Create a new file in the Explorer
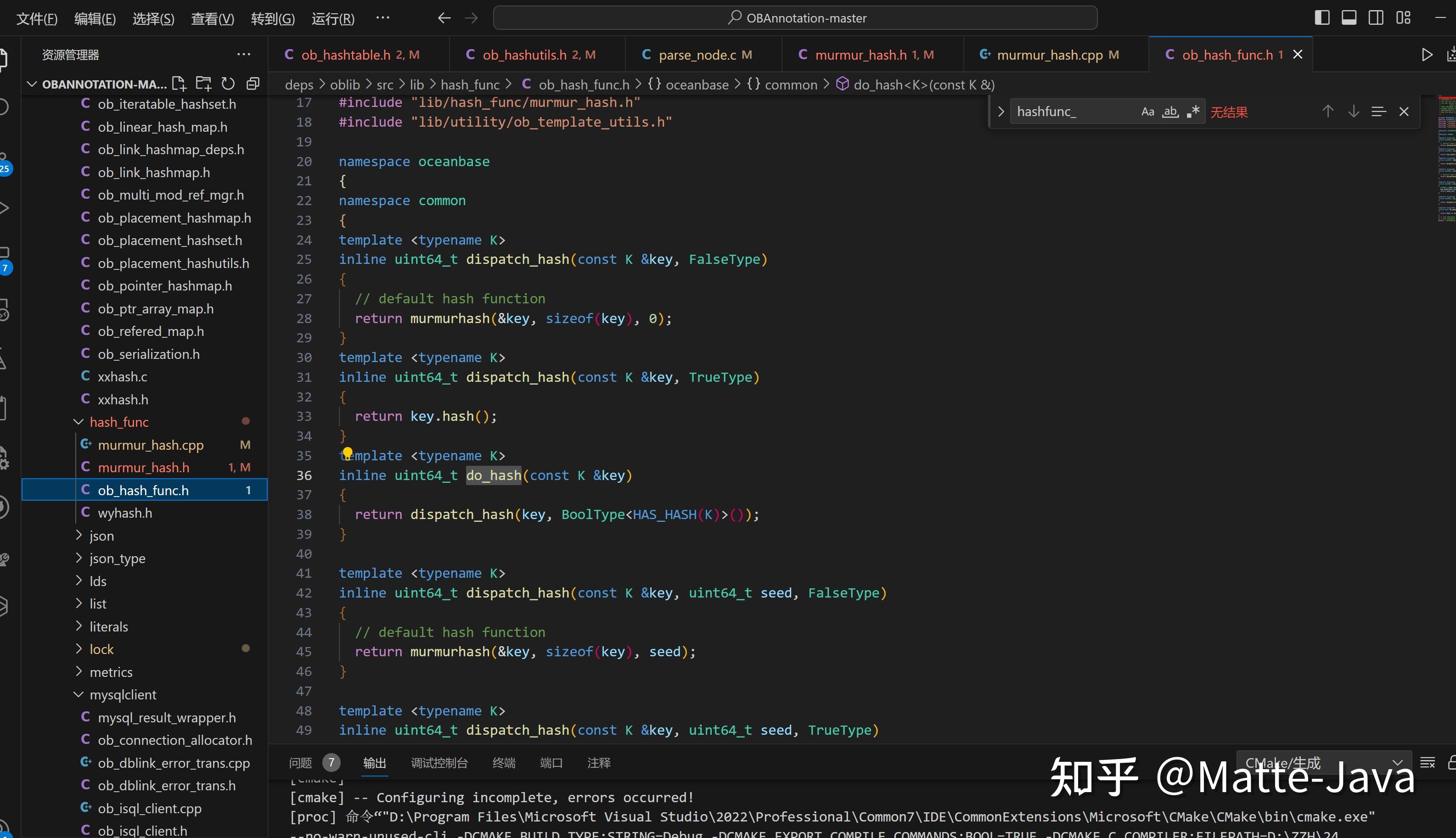Screen dimensions: 1456x838 [179, 84]
